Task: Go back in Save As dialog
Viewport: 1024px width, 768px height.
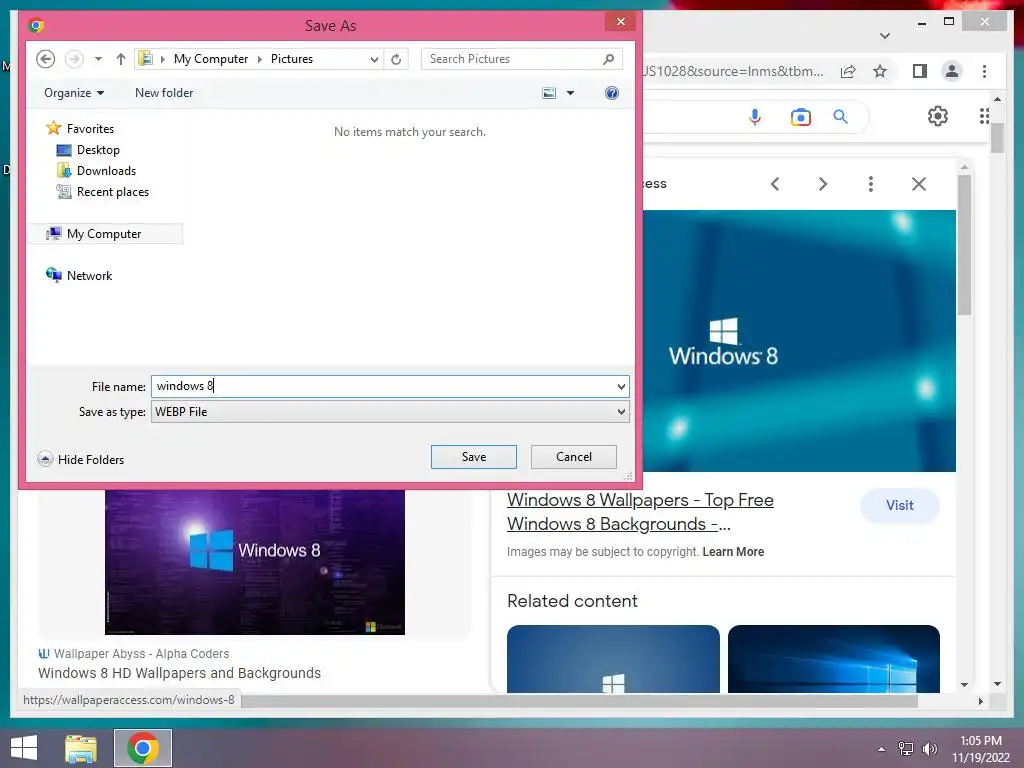Action: (45, 59)
